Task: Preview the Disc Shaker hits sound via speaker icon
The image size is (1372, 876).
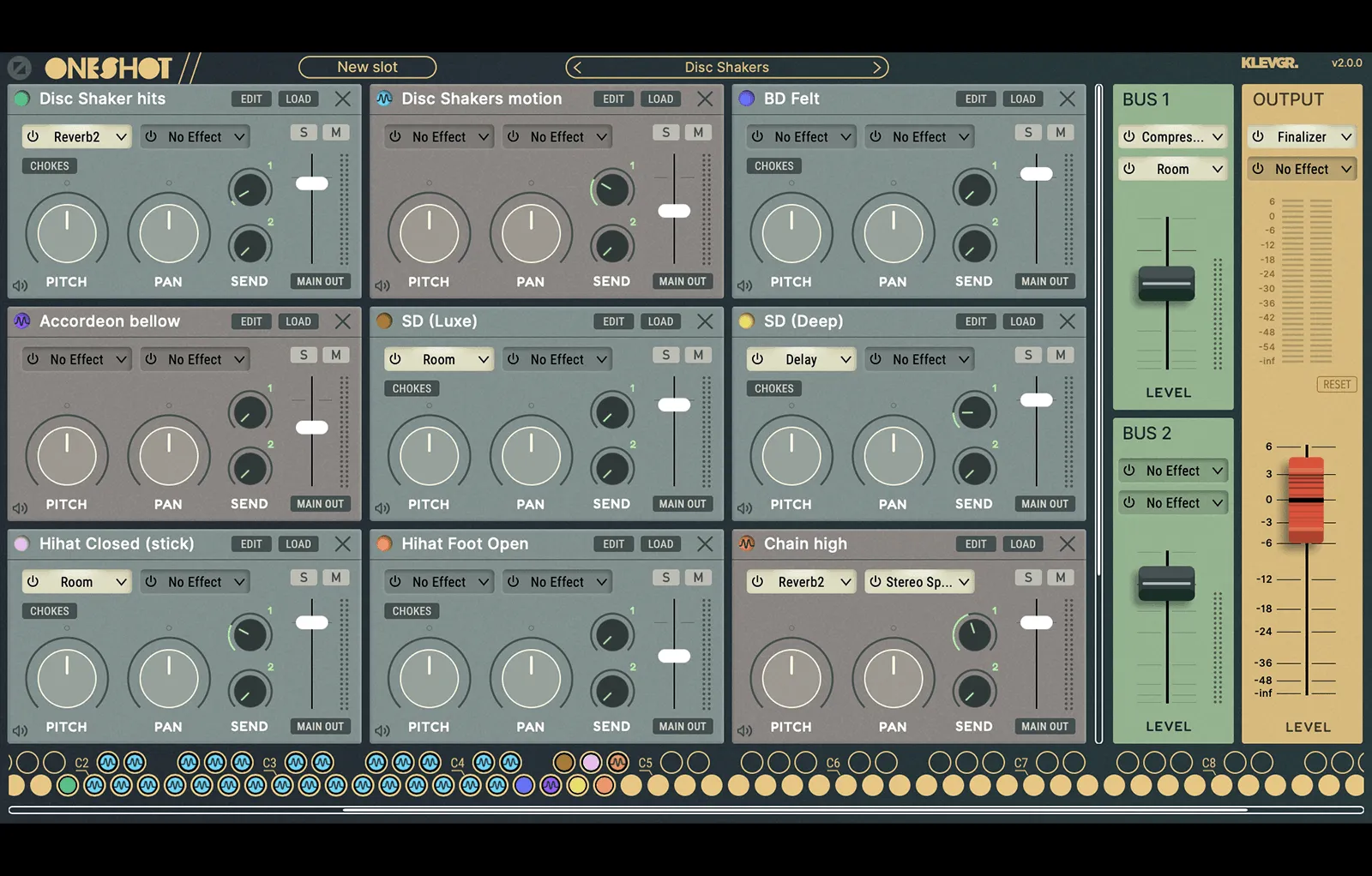Action: 21,285
